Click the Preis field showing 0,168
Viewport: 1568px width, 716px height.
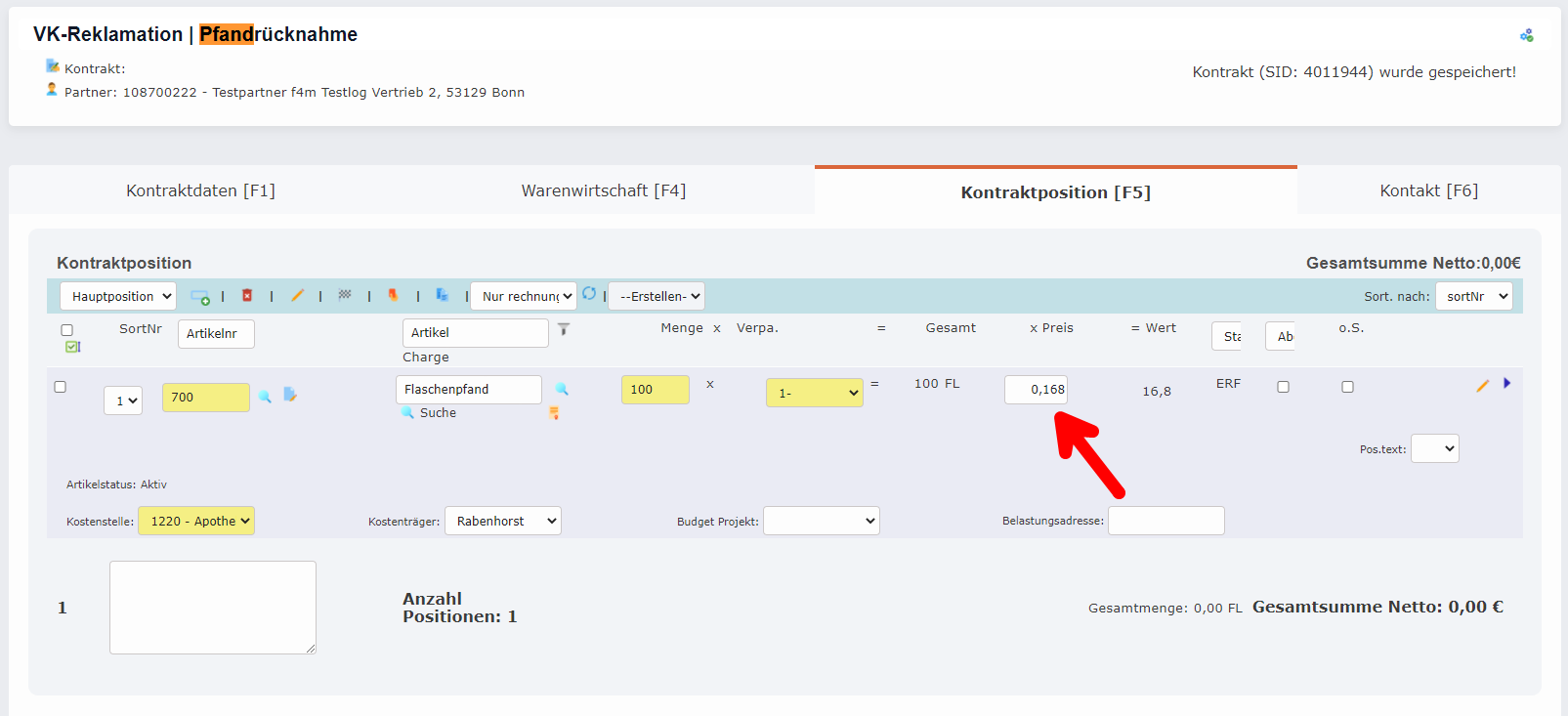click(1036, 390)
